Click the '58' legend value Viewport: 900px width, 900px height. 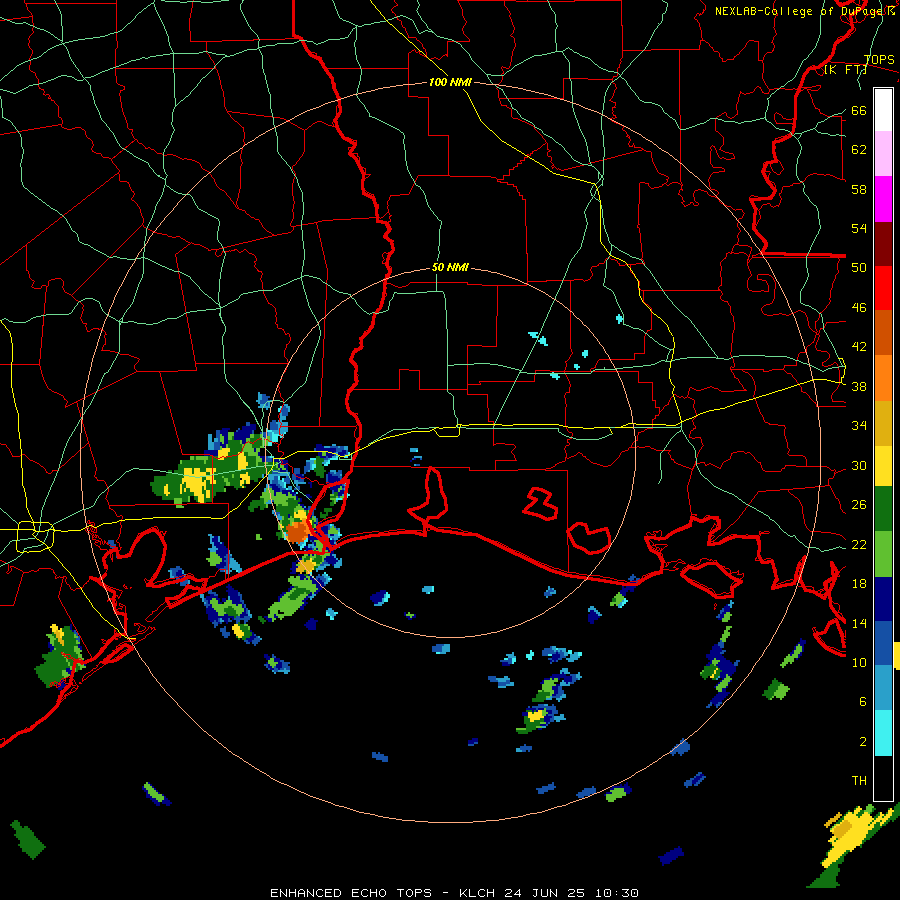[859, 189]
